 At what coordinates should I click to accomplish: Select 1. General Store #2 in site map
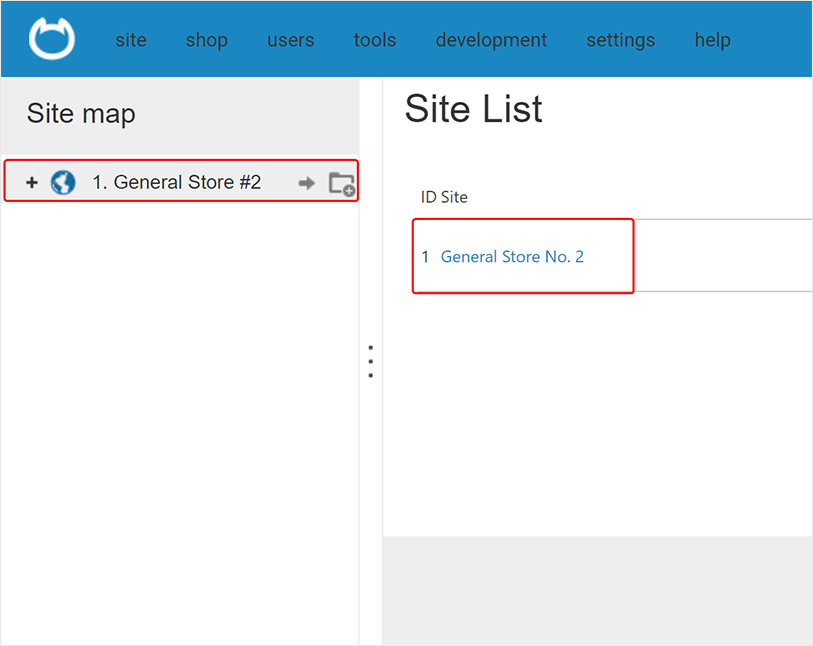pyautogui.click(x=176, y=182)
